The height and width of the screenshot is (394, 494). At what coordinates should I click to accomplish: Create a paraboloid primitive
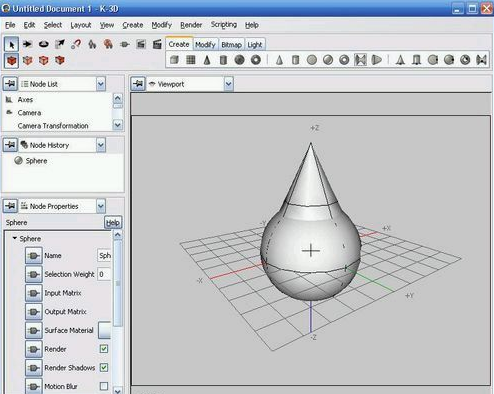coord(377,60)
